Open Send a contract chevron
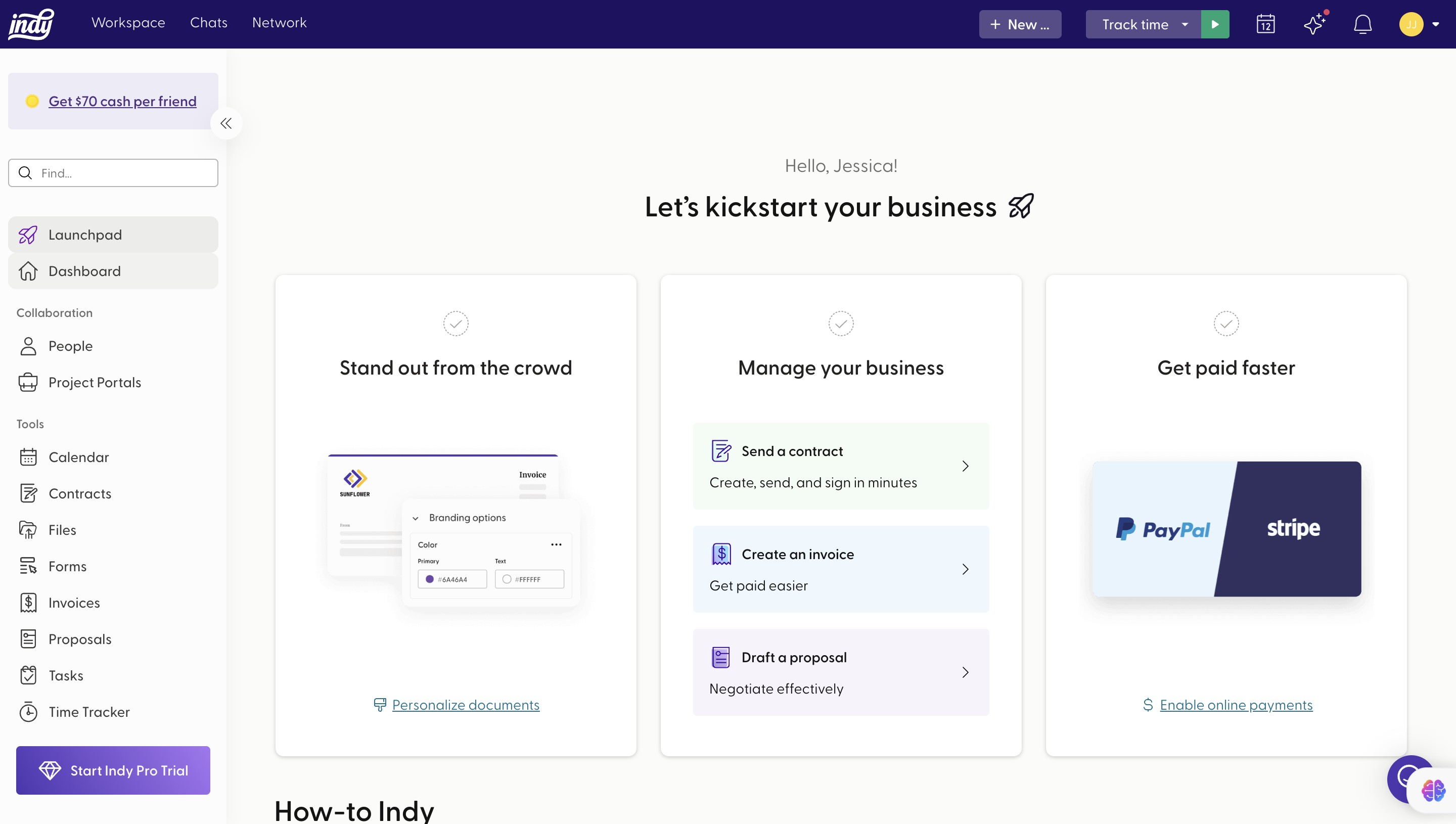Screen dimensions: 1456x824 [966, 466]
